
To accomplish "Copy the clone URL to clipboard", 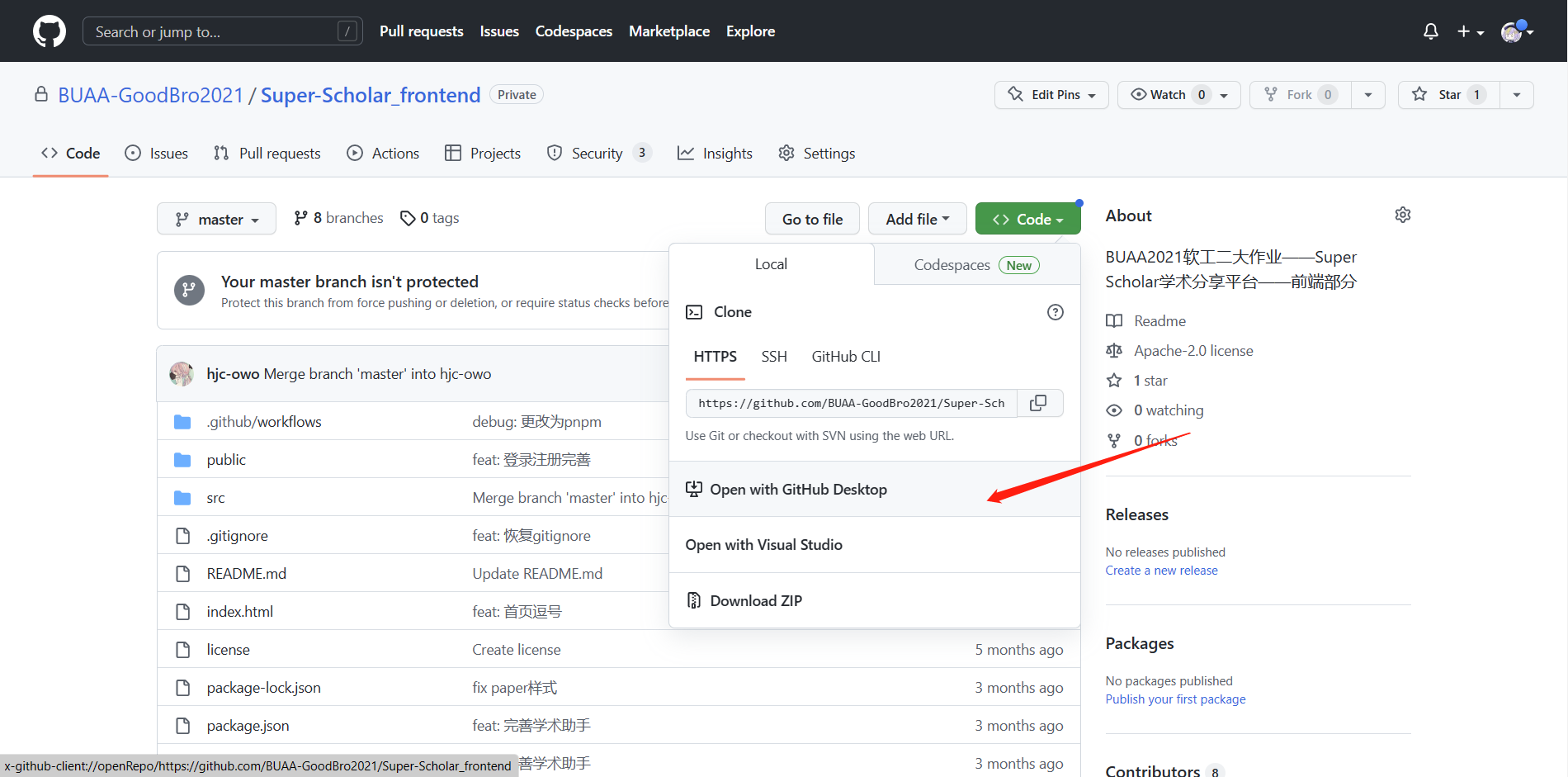I will click(1040, 403).
